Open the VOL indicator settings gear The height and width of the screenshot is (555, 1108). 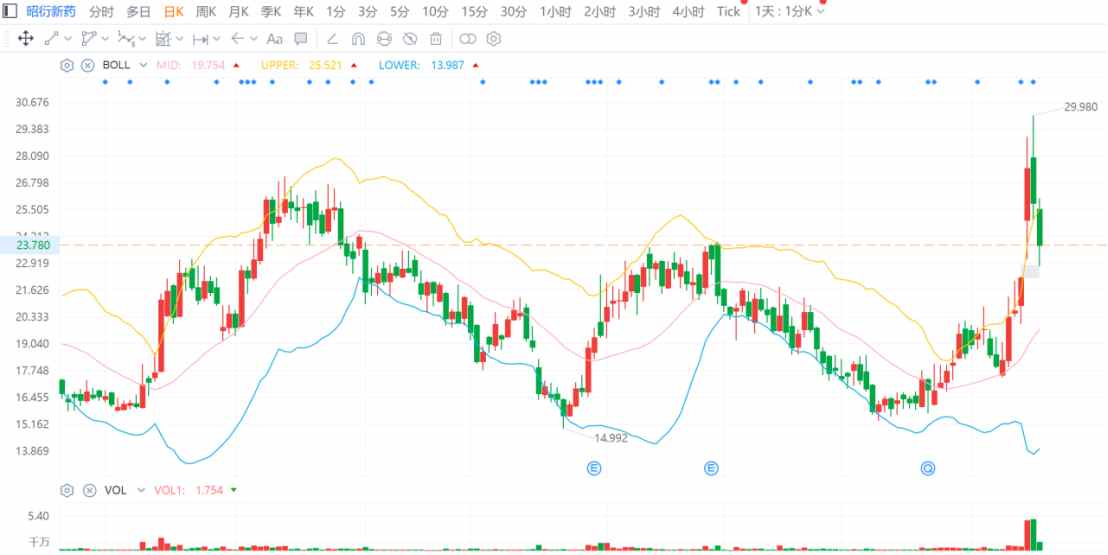(66, 490)
